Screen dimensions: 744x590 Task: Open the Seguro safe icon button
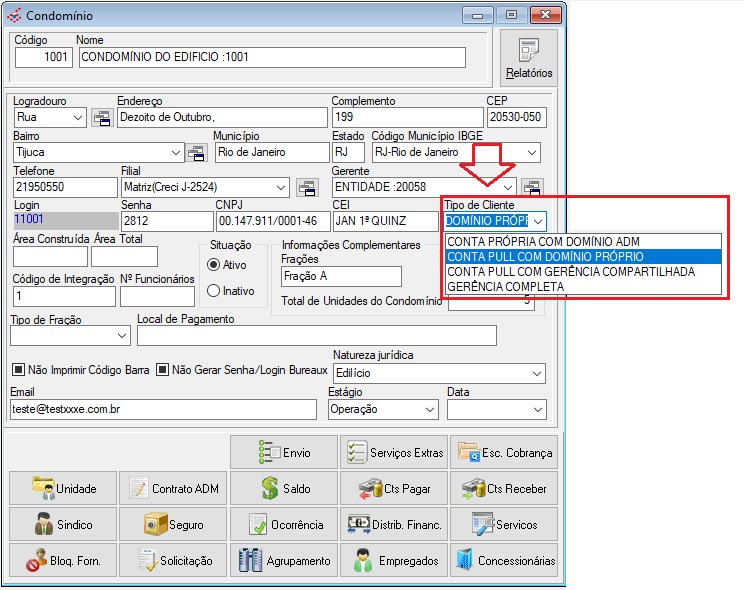click(174, 525)
